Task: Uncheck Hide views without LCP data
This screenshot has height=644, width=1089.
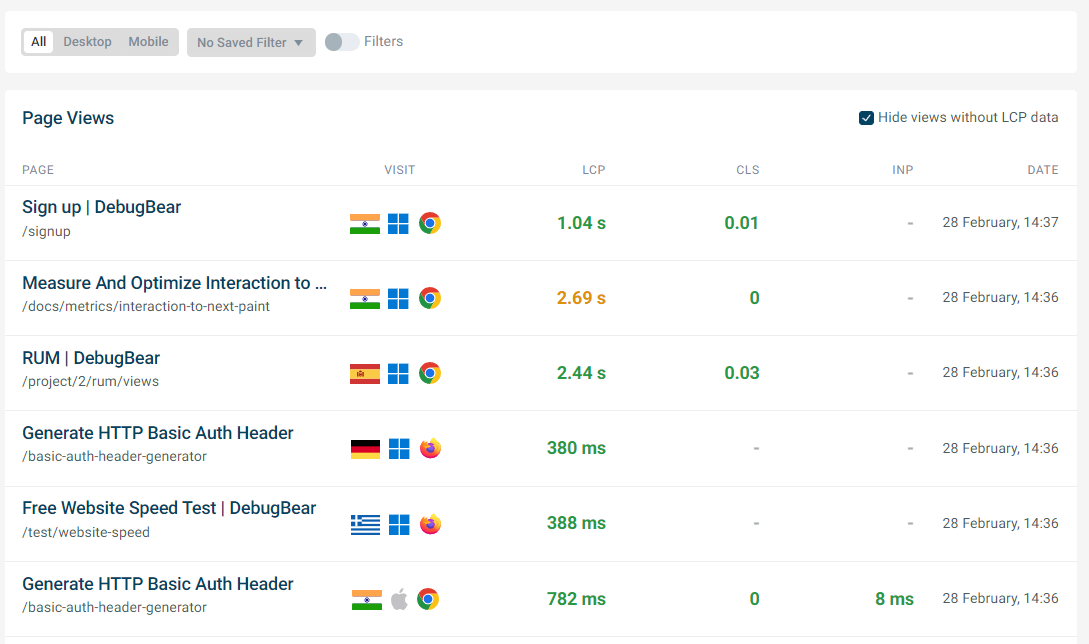Action: (x=866, y=118)
